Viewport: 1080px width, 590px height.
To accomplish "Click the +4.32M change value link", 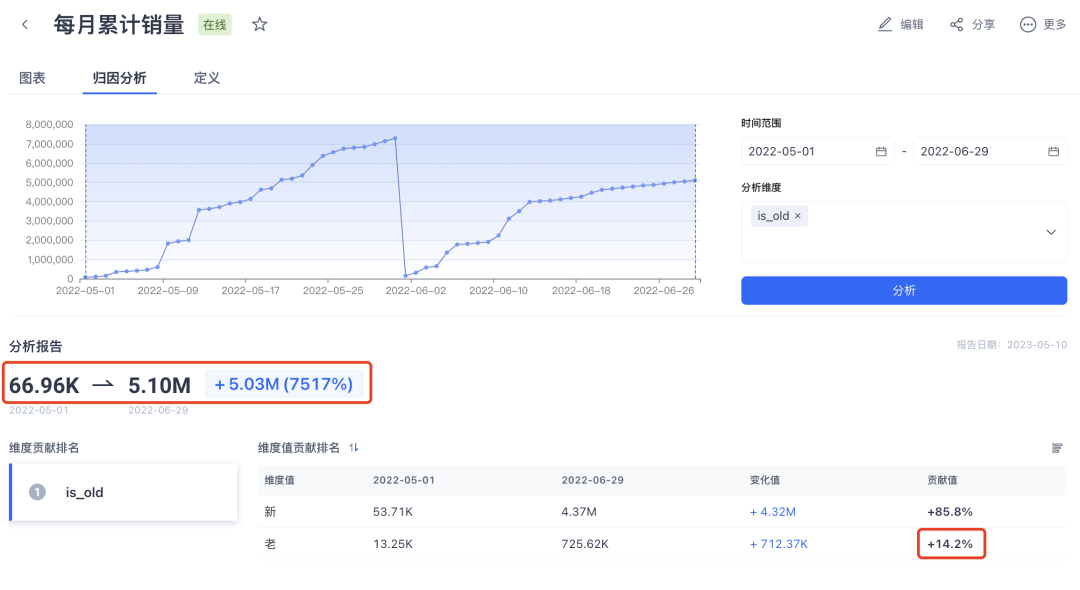I will pos(773,512).
